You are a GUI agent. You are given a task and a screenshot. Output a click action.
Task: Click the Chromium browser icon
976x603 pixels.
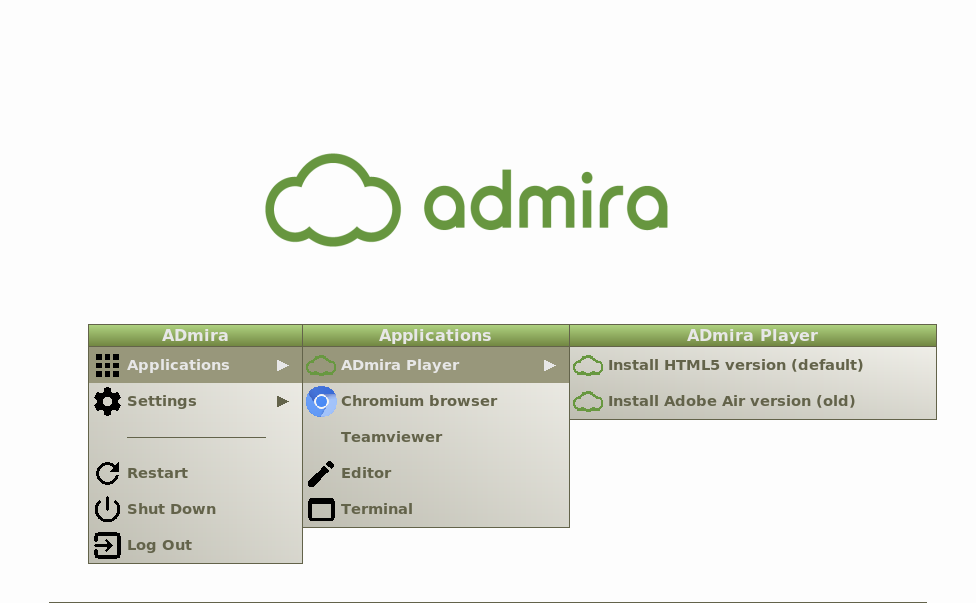[x=321, y=401]
